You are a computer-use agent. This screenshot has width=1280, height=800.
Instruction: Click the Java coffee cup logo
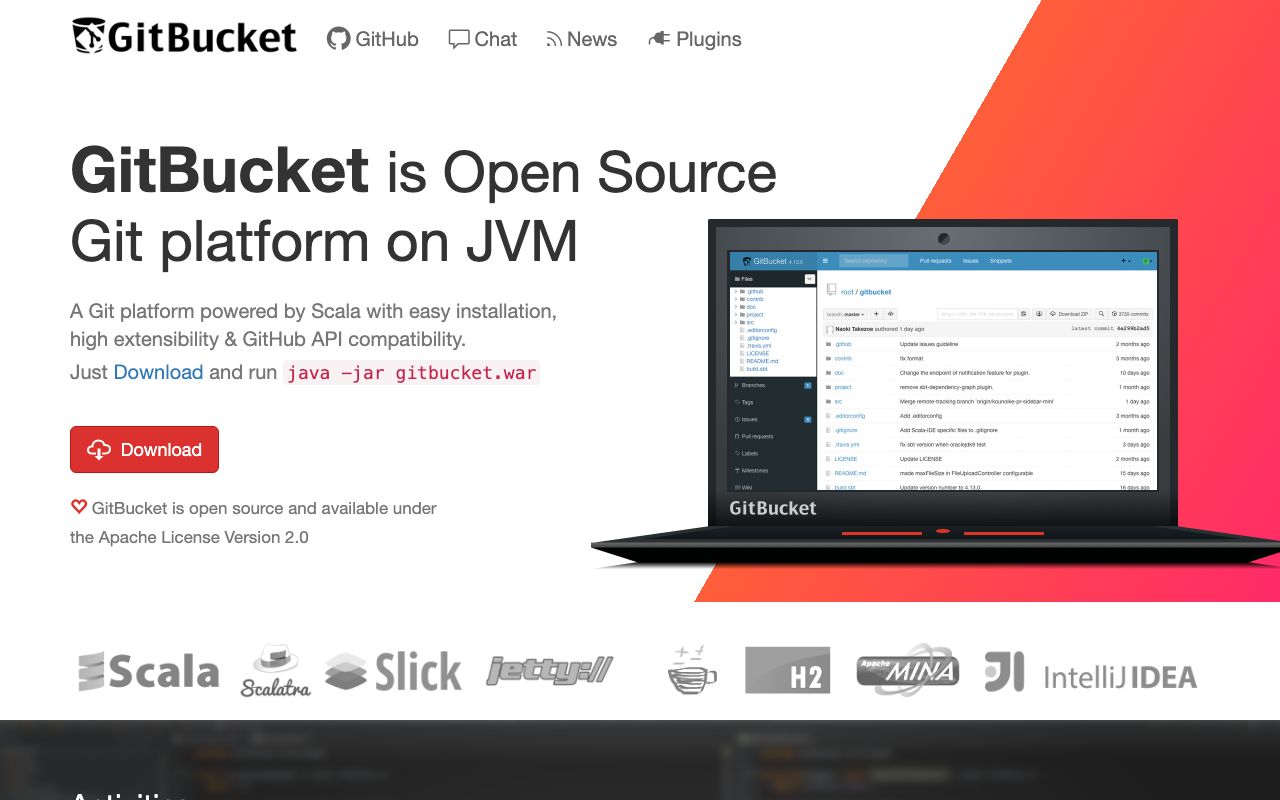(692, 669)
